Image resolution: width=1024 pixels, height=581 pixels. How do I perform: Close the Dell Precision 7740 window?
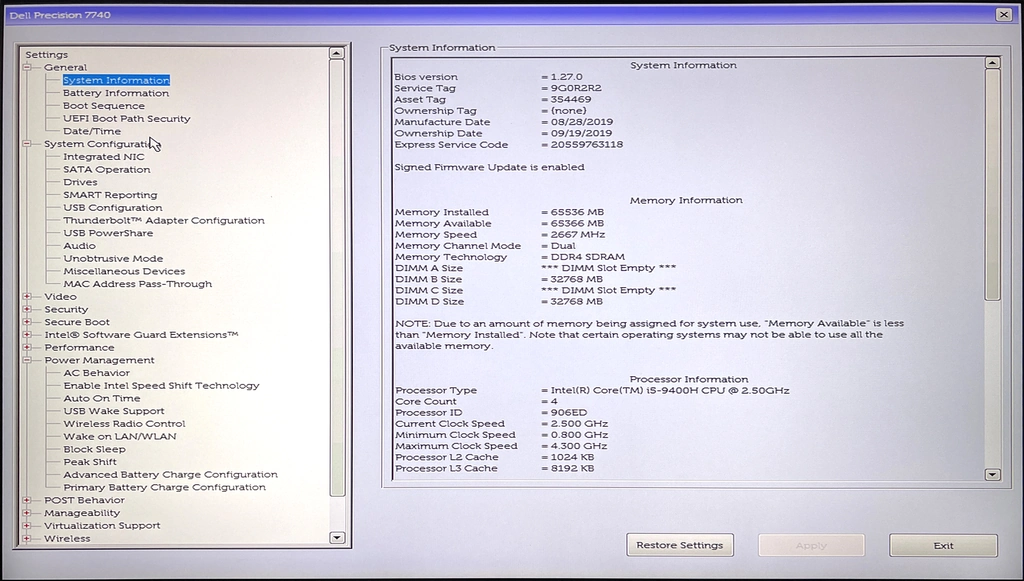point(1004,14)
